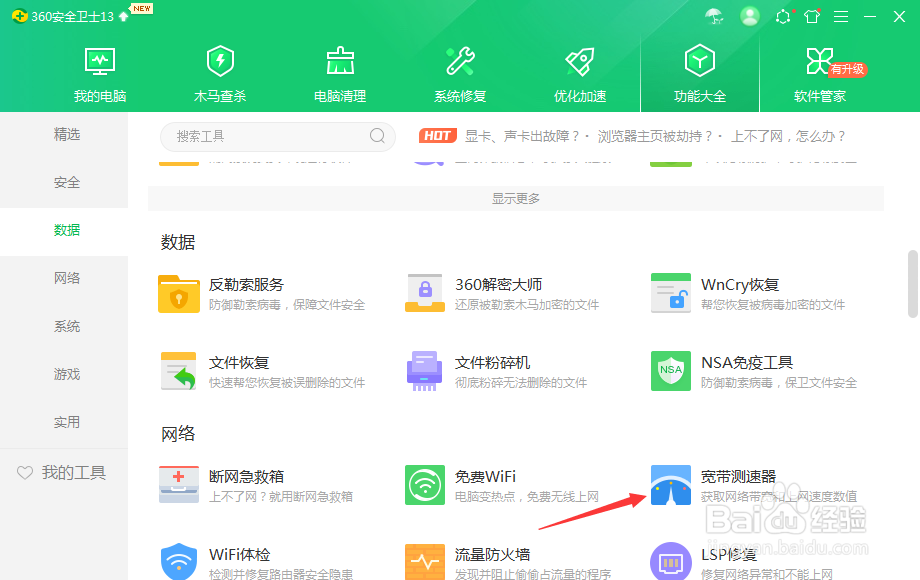Open the NSA免疫工具 icon
The image size is (920, 580).
[x=671, y=371]
